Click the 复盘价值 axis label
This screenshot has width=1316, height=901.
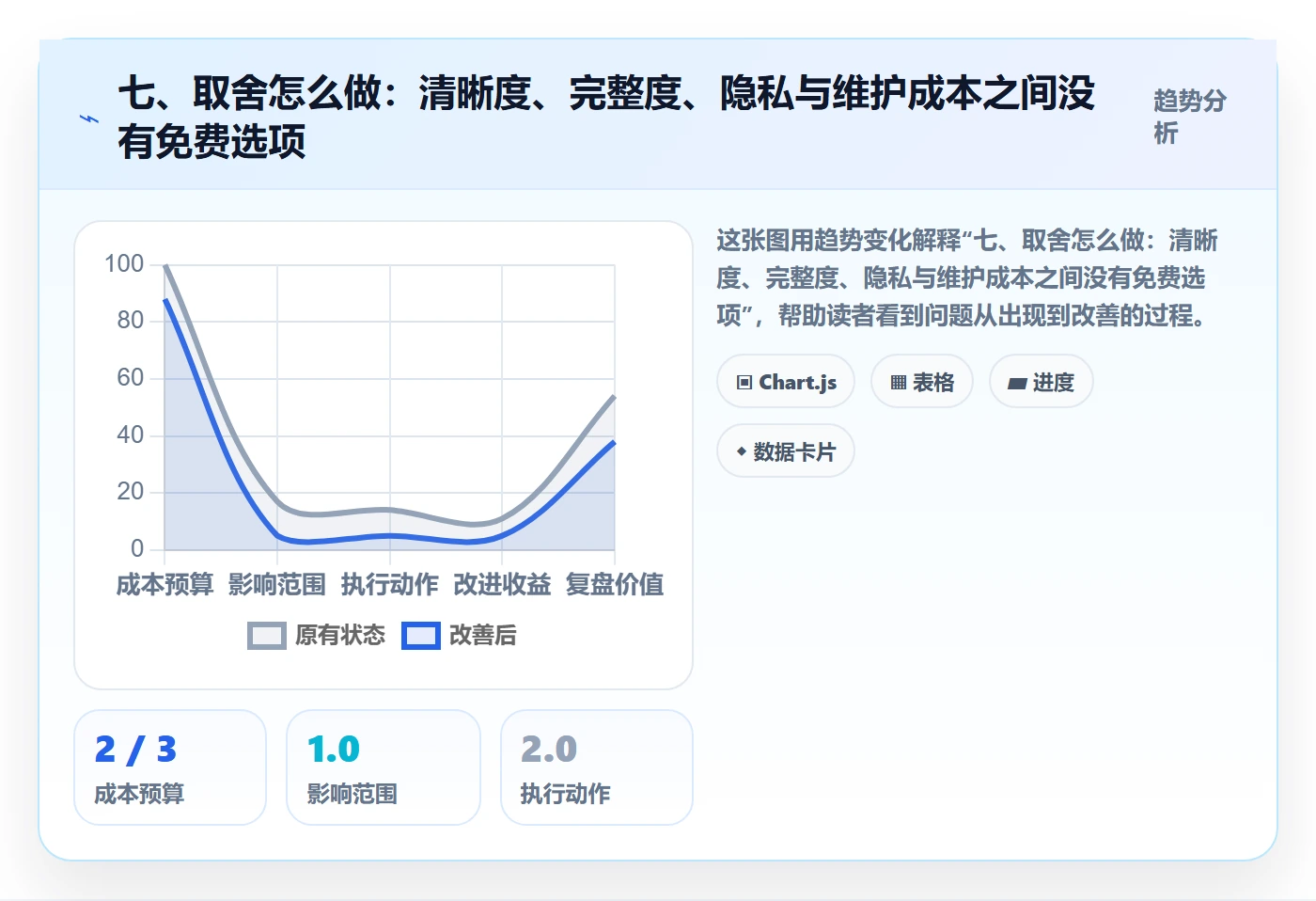click(615, 585)
